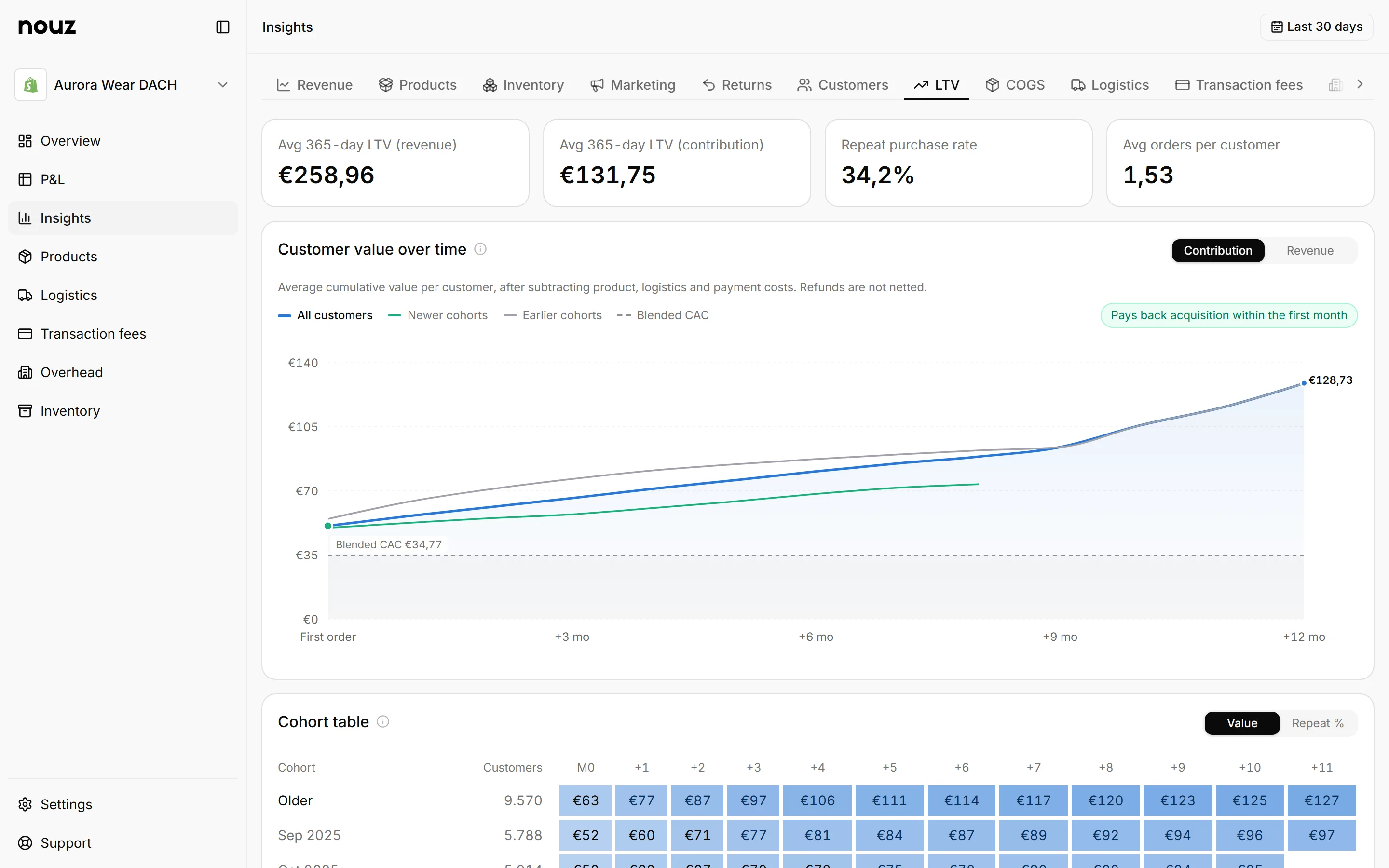Click the Sep 2025 cohort +11 cell €97
Image resolution: width=1389 pixels, height=868 pixels.
pyautogui.click(x=1321, y=835)
